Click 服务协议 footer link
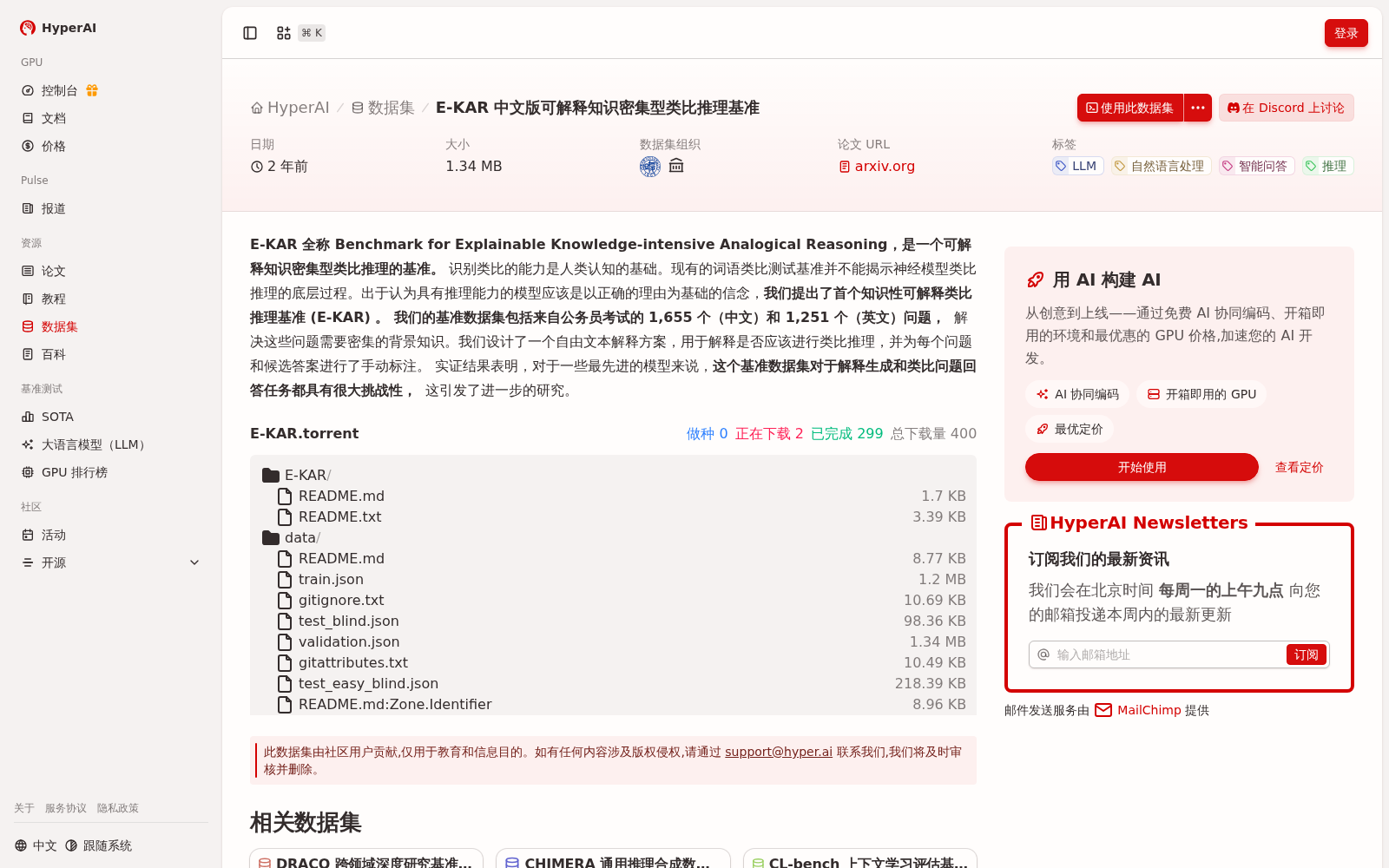The image size is (1389, 868). click(66, 808)
